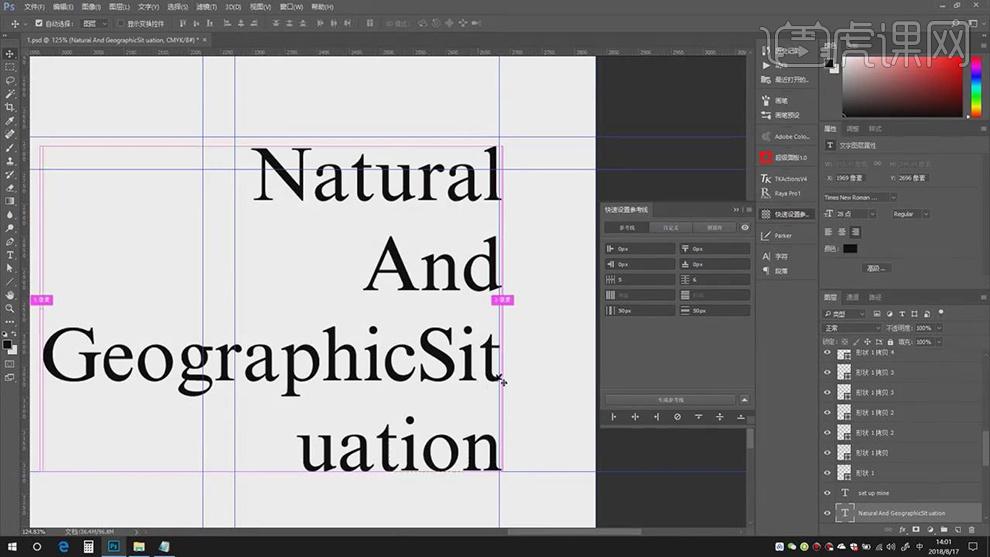Select the Lasso tool in the toolbar
The height and width of the screenshot is (557, 990).
pos(10,80)
